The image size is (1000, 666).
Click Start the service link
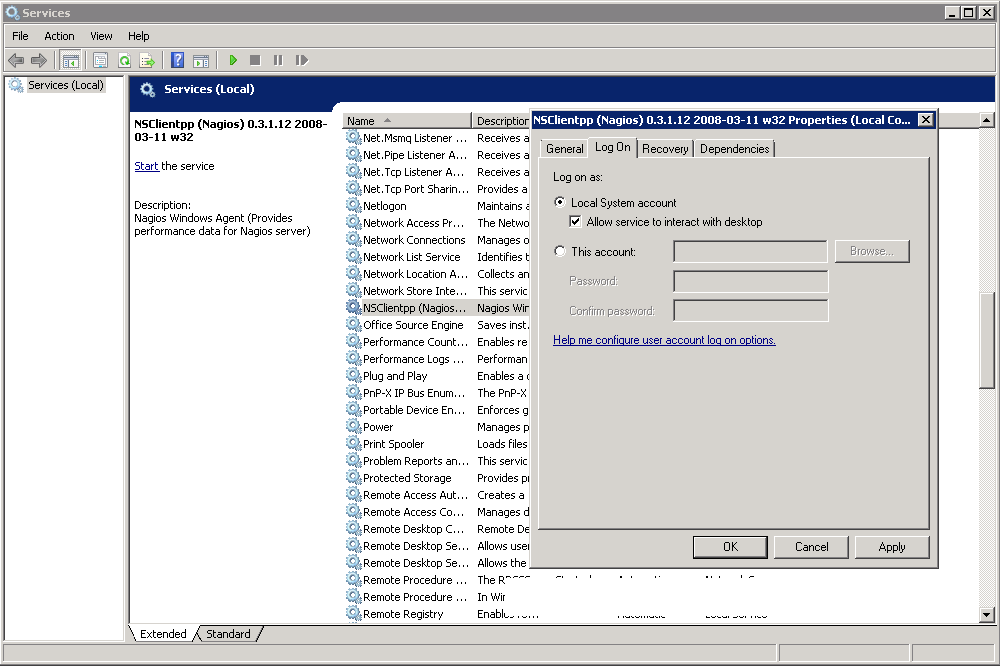click(146, 166)
